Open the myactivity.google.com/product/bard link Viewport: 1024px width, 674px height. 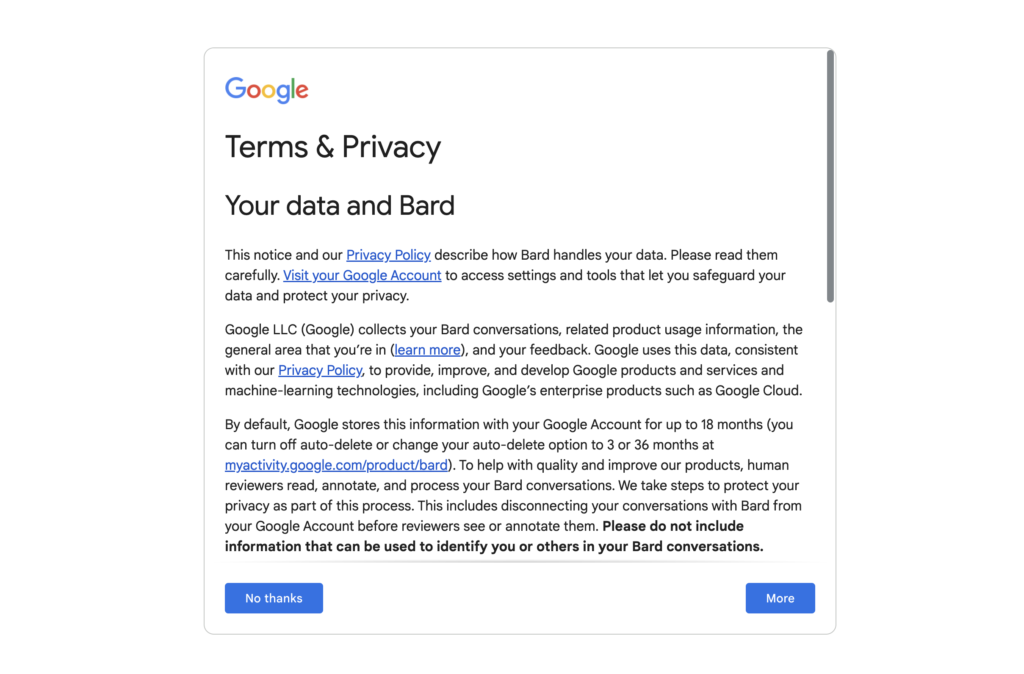coord(336,465)
